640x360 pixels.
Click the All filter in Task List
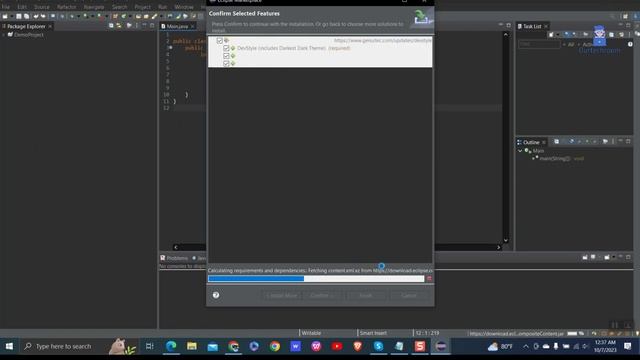tap(571, 44)
